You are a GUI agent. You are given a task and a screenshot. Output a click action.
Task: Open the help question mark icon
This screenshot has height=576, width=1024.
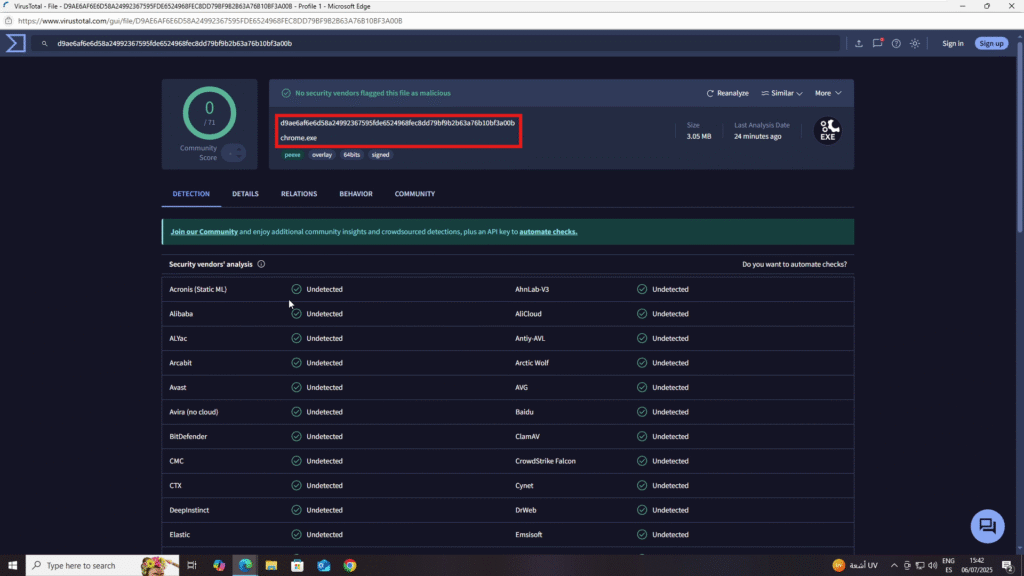896,44
